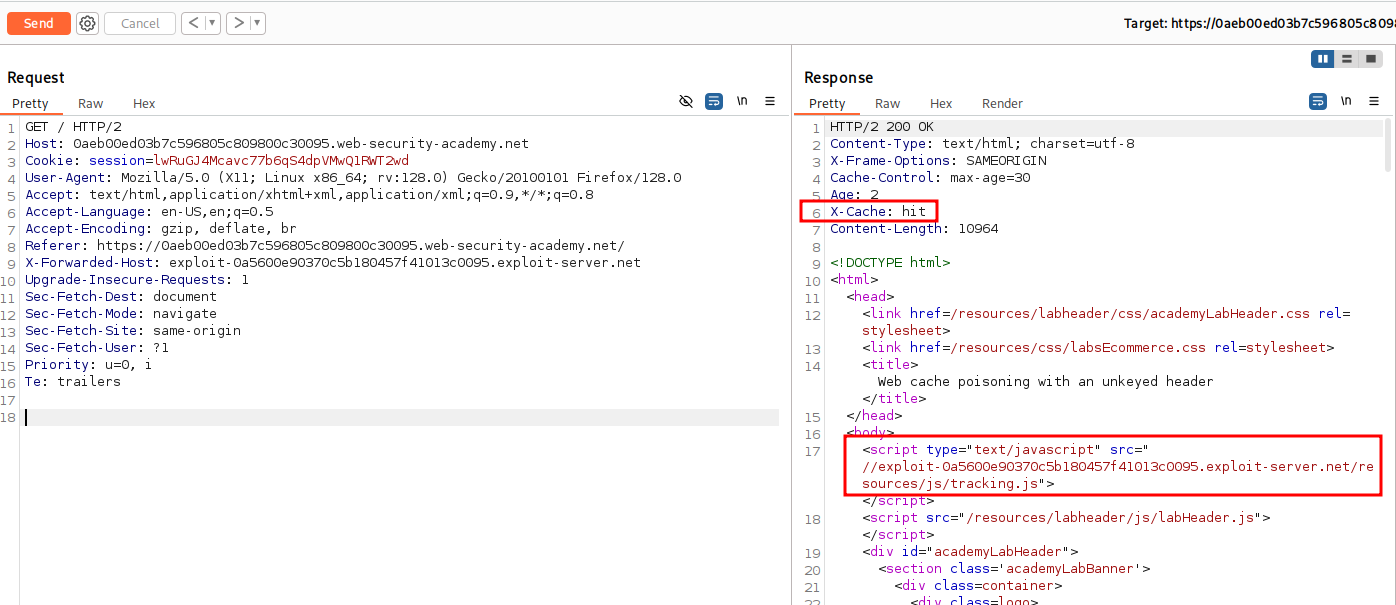Toggle word wrap in the Request panel
The width and height of the screenshot is (1396, 605).
point(714,101)
